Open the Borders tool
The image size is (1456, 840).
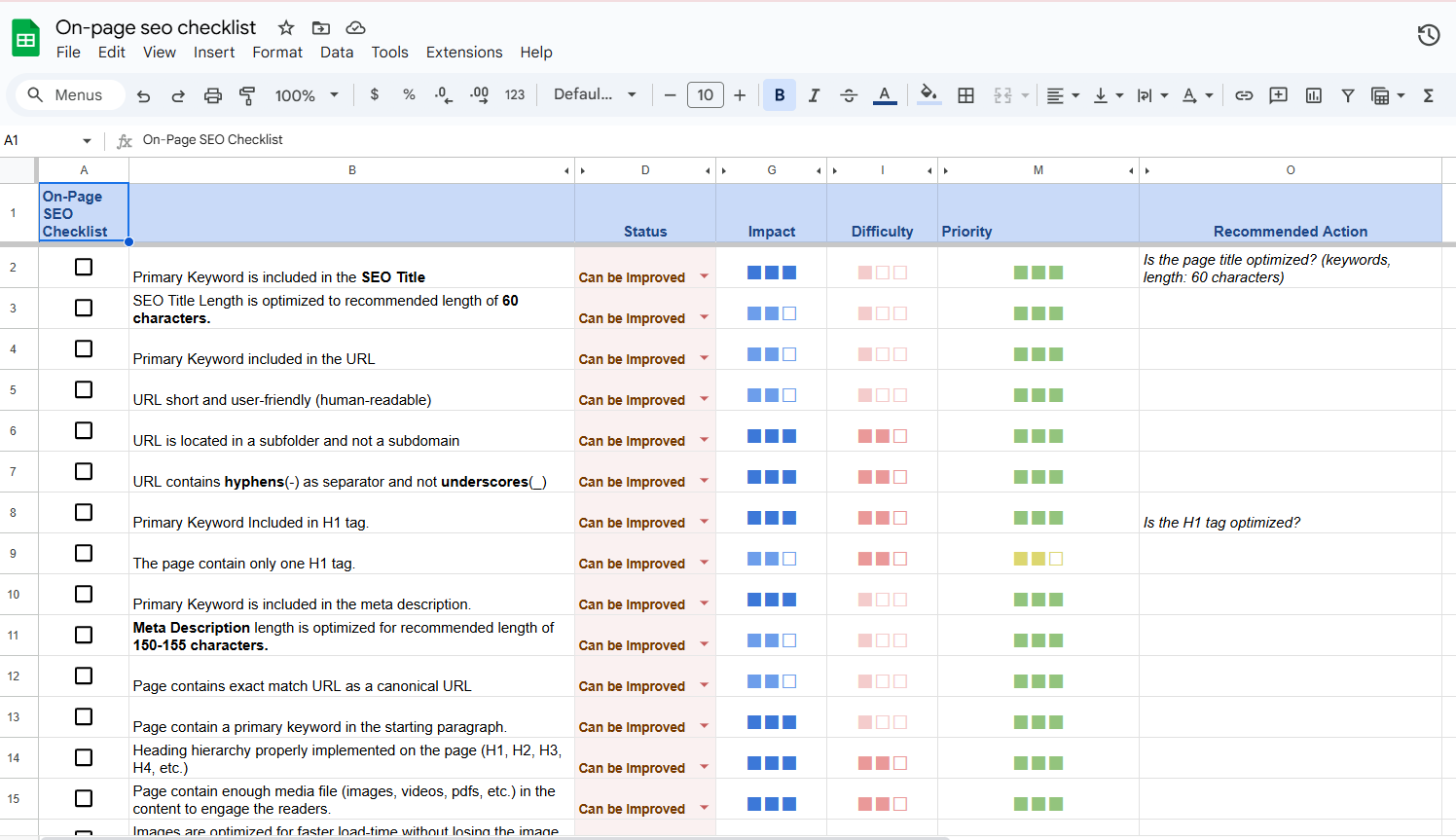coord(965,95)
